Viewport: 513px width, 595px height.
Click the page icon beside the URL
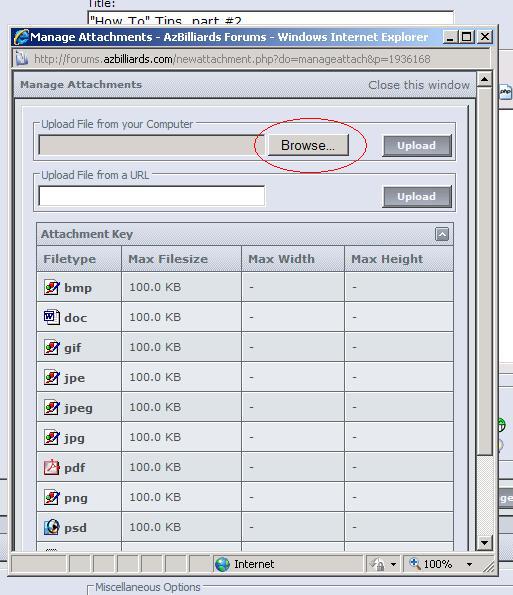pos(22,59)
